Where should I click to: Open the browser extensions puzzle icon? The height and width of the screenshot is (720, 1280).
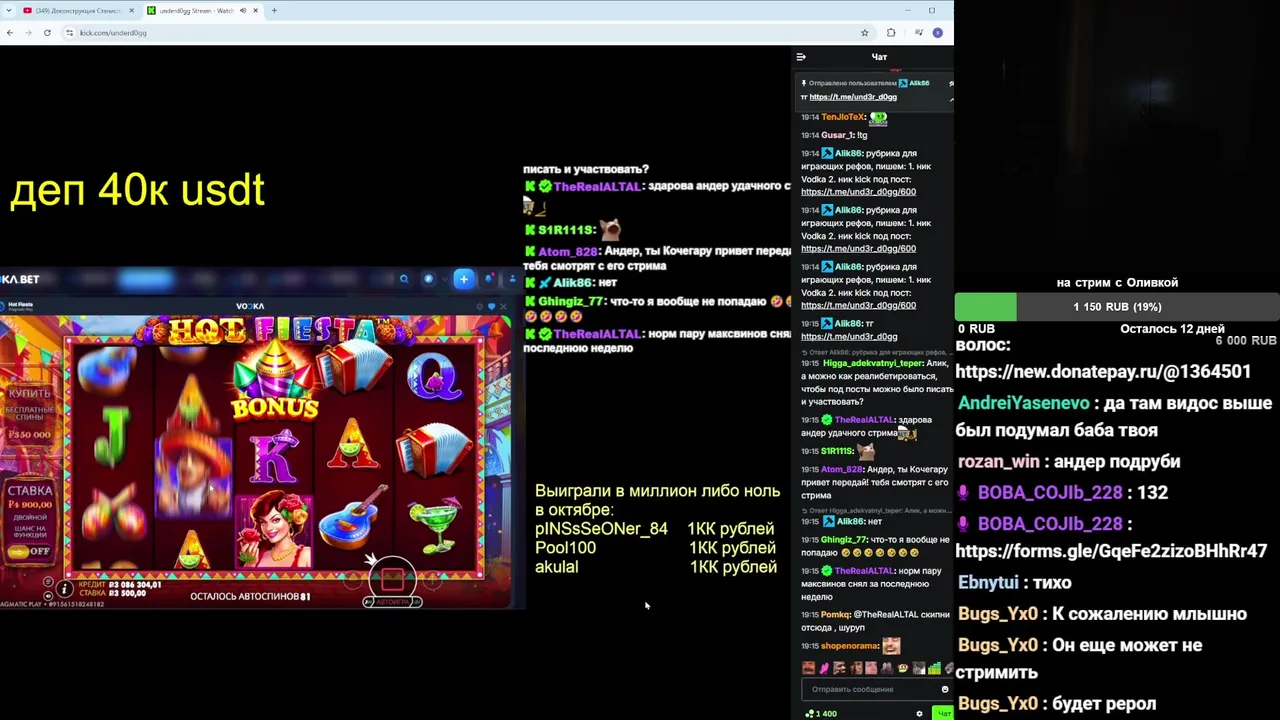click(891, 33)
